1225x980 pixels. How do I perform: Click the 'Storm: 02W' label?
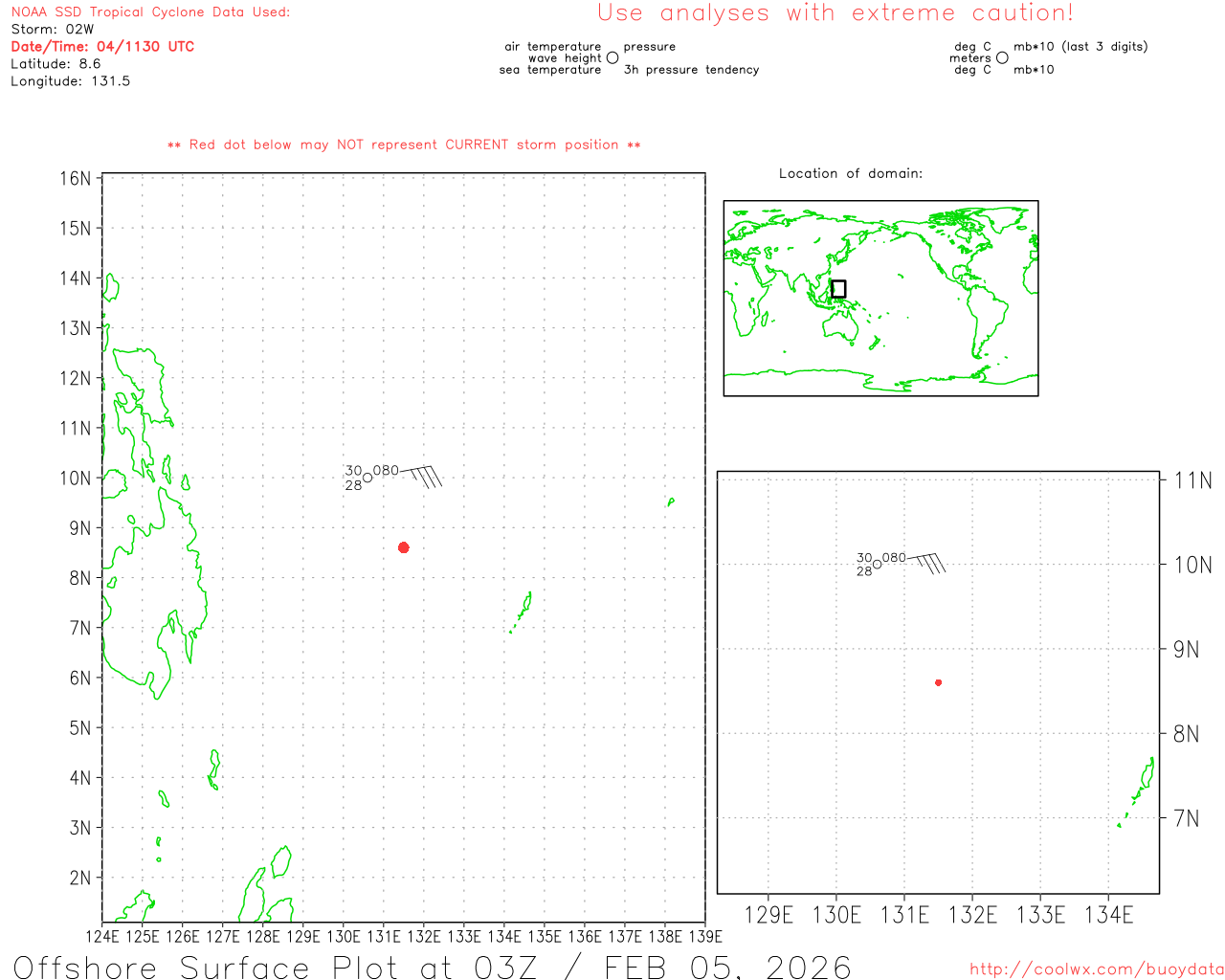(x=53, y=30)
